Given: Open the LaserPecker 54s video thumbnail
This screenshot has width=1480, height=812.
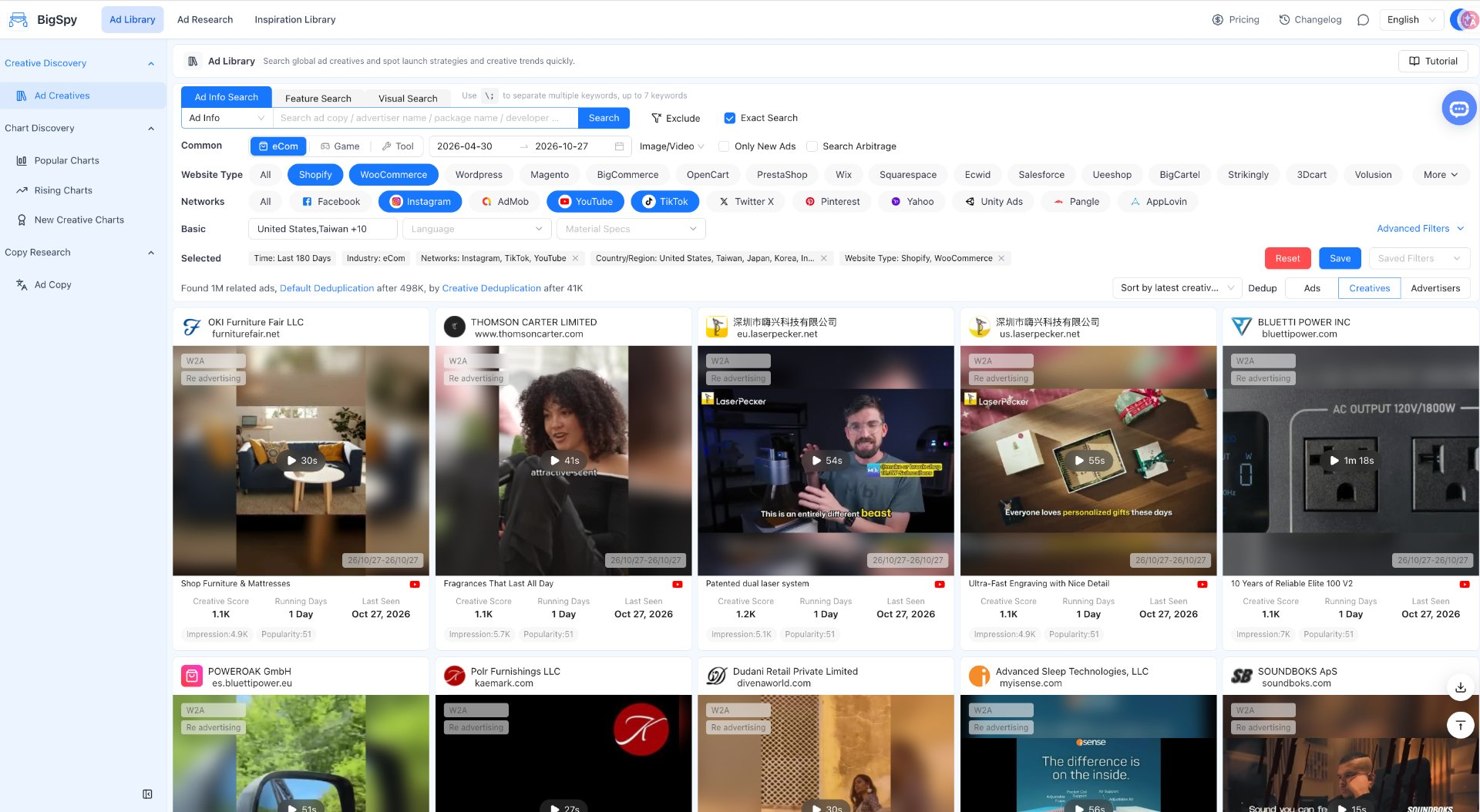Looking at the screenshot, I should click(x=826, y=461).
